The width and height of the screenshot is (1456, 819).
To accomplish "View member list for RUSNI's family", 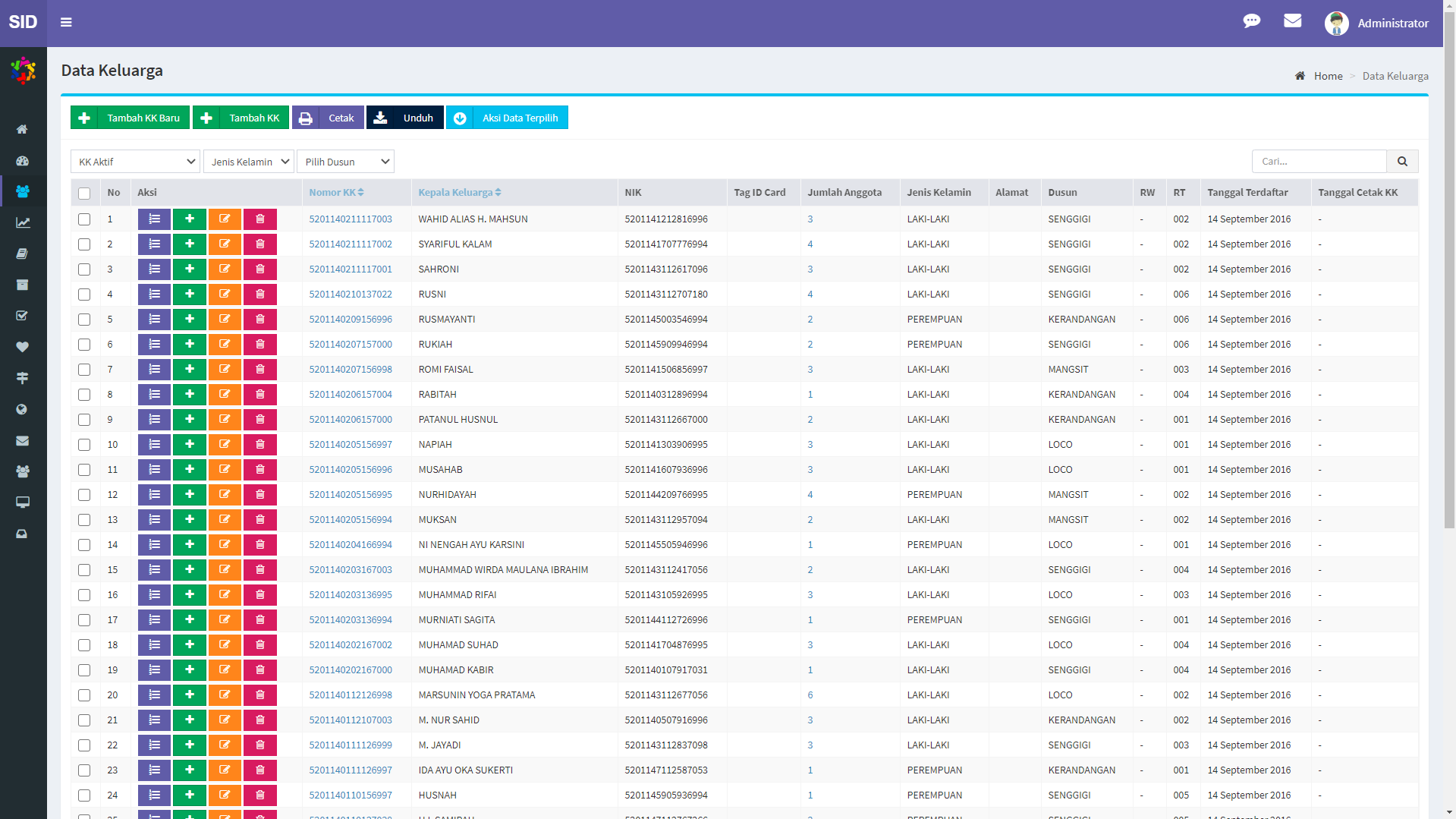I will coord(154,295).
